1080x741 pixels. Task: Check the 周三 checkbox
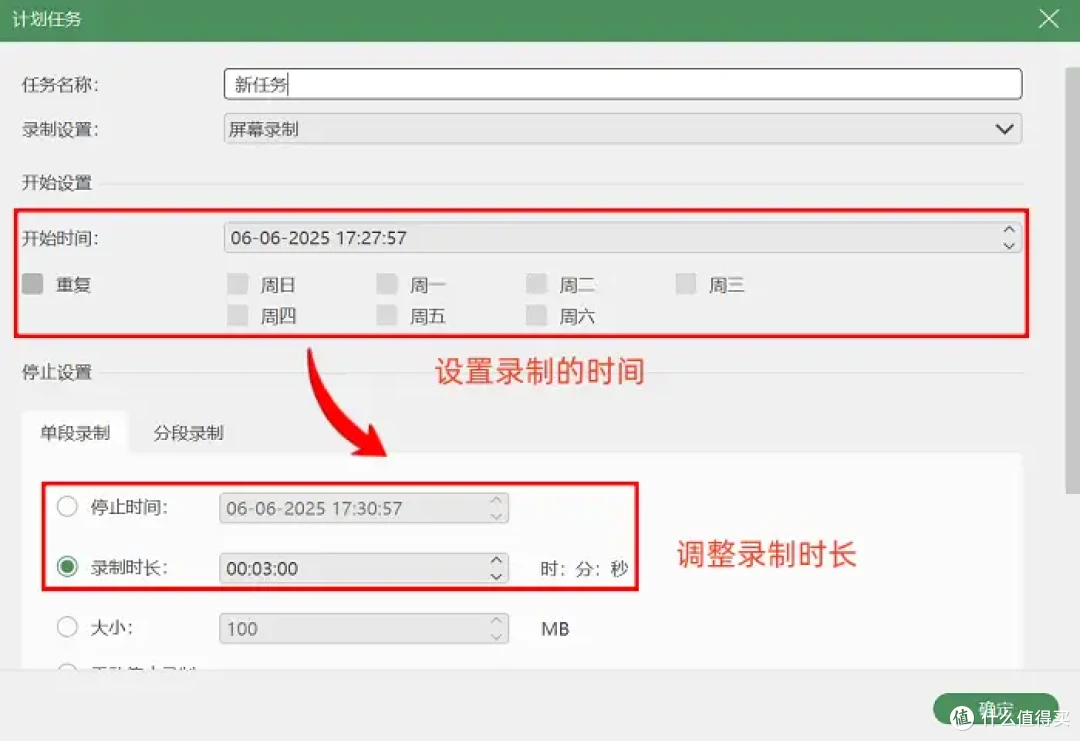(x=686, y=284)
